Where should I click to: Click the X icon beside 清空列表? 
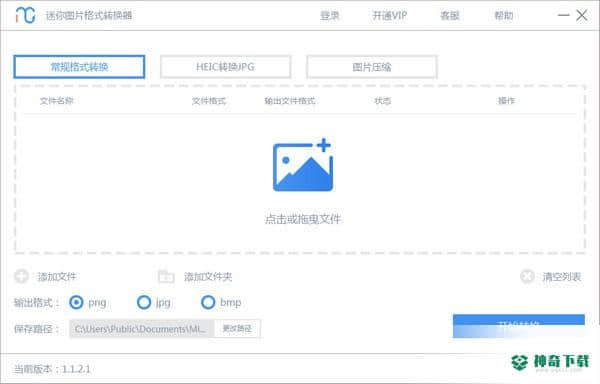(527, 276)
